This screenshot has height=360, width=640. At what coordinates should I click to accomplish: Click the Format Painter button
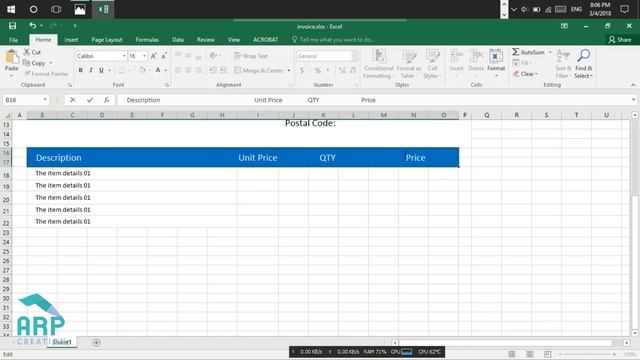pos(46,74)
